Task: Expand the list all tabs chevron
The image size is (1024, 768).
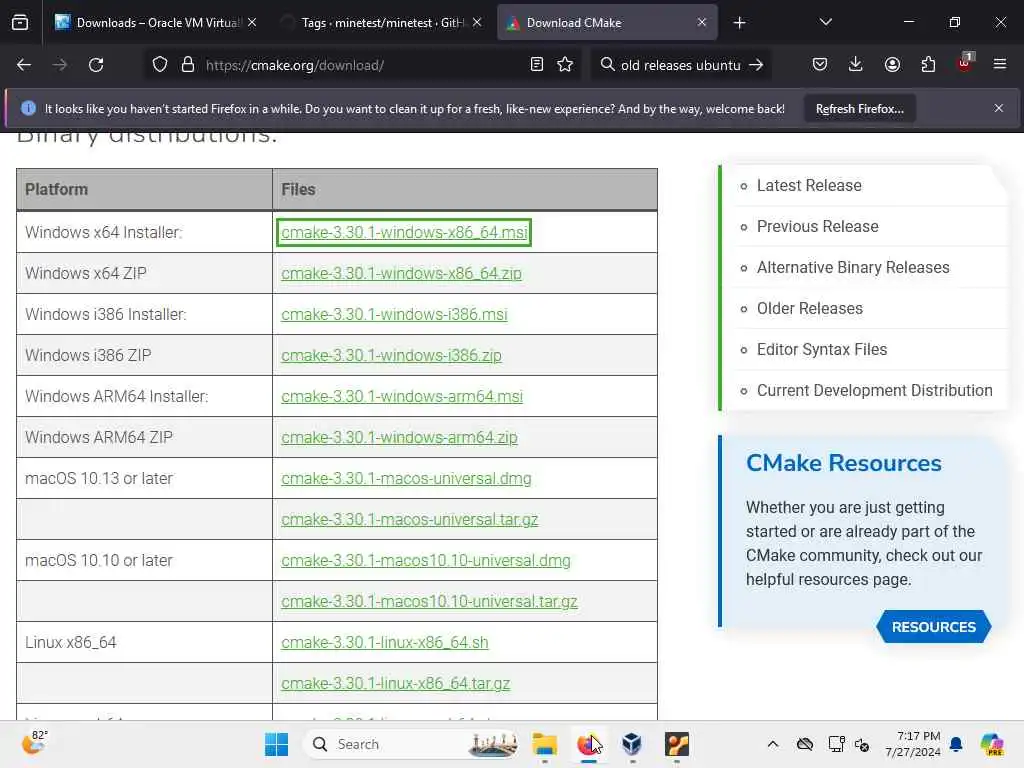Action: pyautogui.click(x=825, y=22)
